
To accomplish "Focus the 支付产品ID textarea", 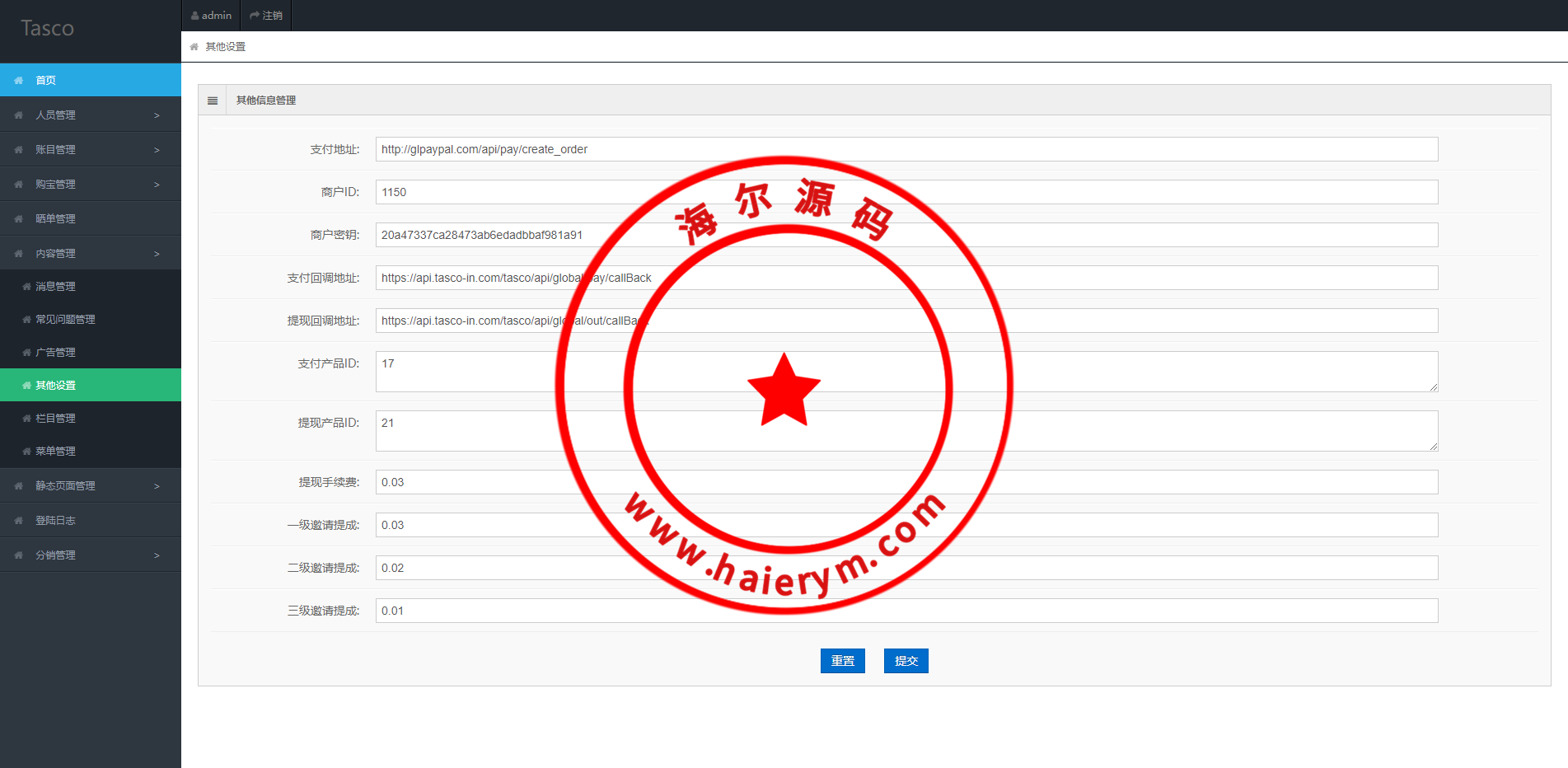I will 906,372.
